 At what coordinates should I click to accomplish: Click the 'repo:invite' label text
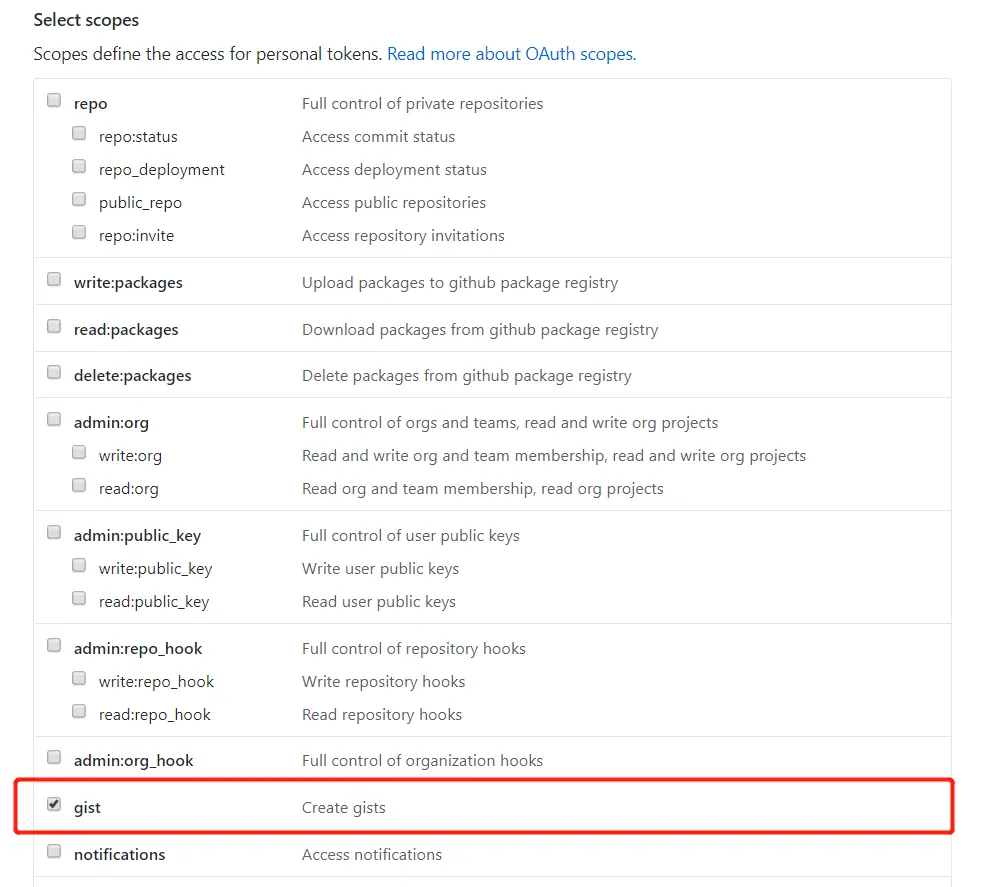click(x=136, y=235)
